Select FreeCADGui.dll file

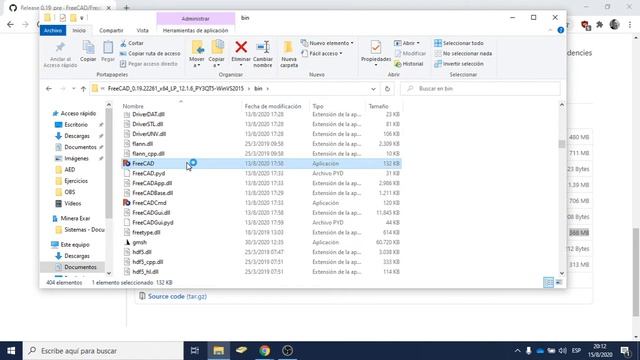point(261,213)
